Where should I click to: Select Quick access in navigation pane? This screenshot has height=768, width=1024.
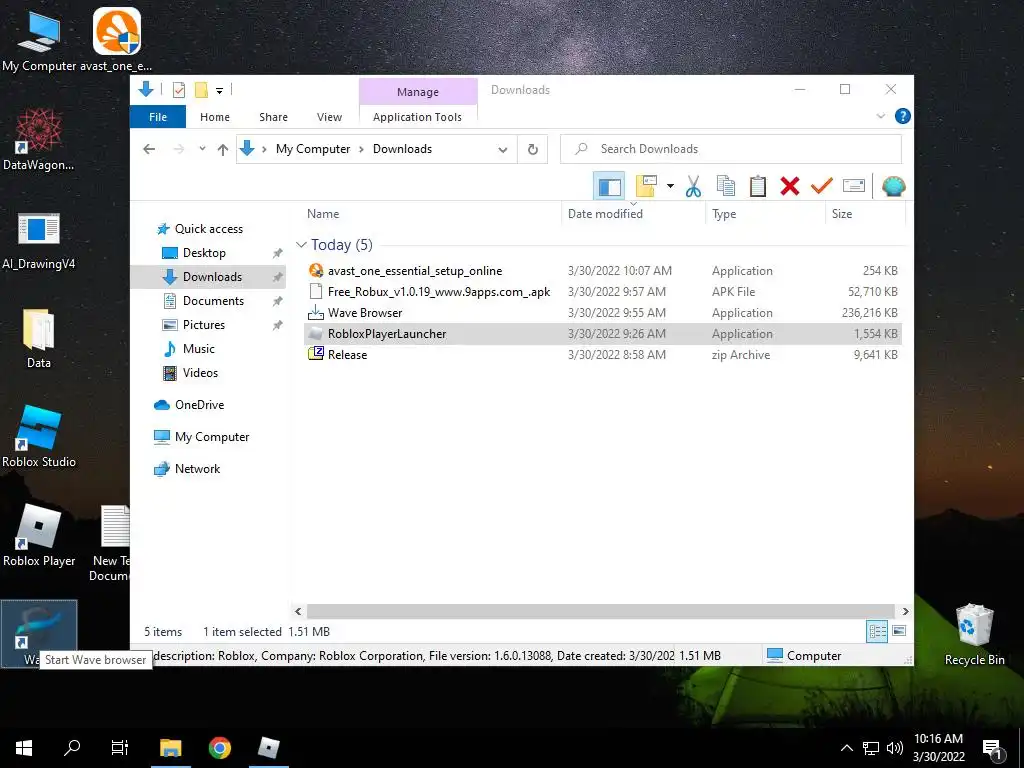(x=208, y=229)
